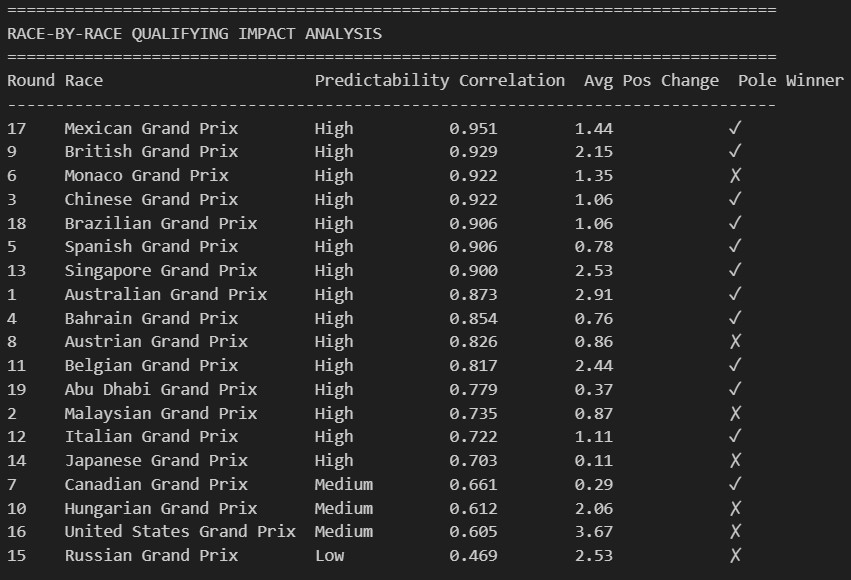Select 'Singapore Grand Prix' race name
The height and width of the screenshot is (580, 851).
(x=161, y=271)
